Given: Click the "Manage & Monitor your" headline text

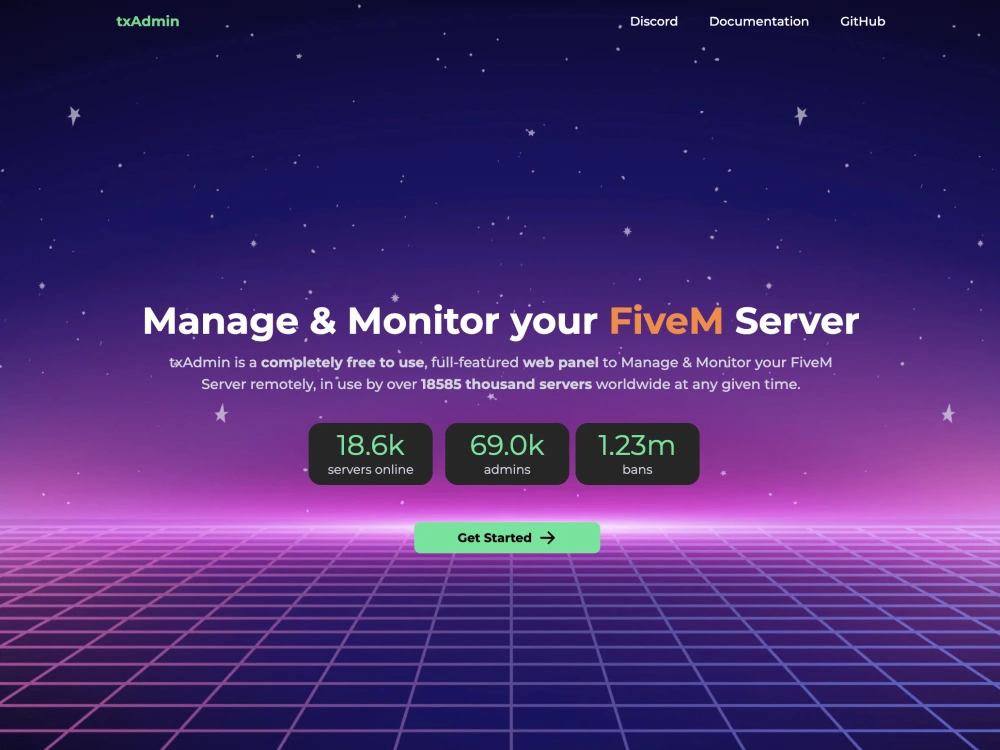Looking at the screenshot, I should pyautogui.click(x=370, y=321).
